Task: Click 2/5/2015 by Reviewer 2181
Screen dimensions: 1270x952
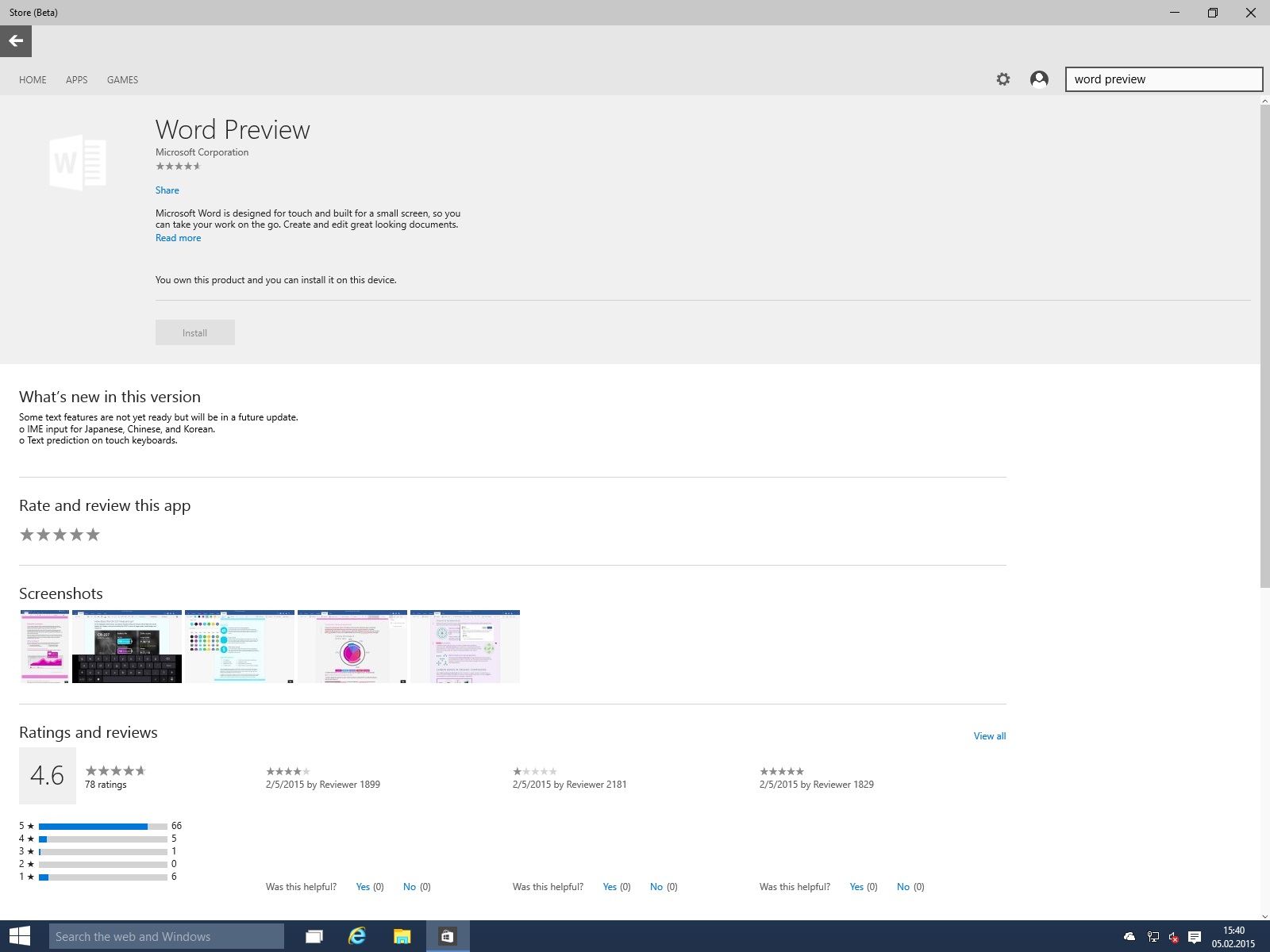Action: coord(570,785)
